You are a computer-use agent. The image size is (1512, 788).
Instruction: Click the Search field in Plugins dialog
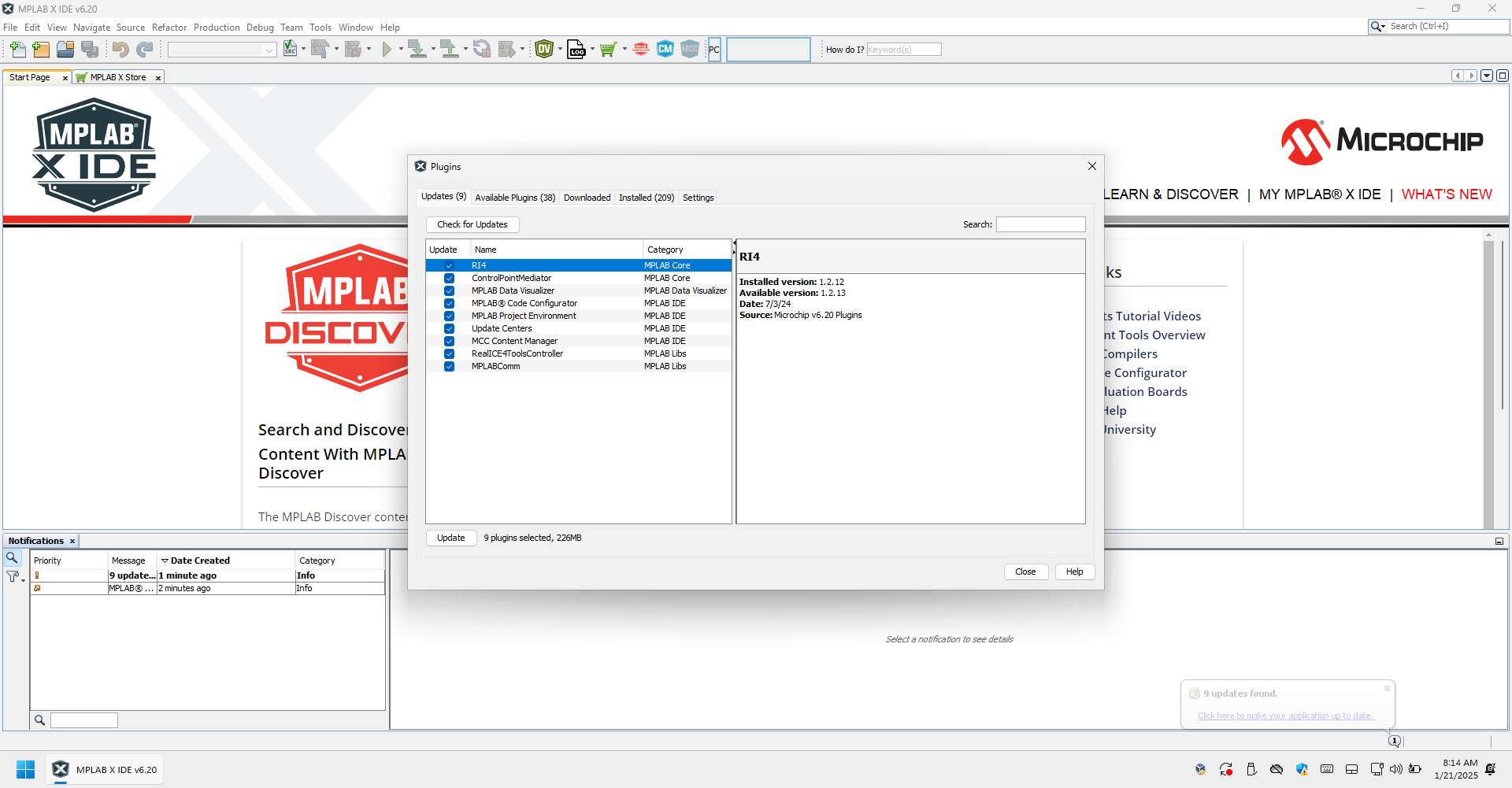pyautogui.click(x=1041, y=224)
